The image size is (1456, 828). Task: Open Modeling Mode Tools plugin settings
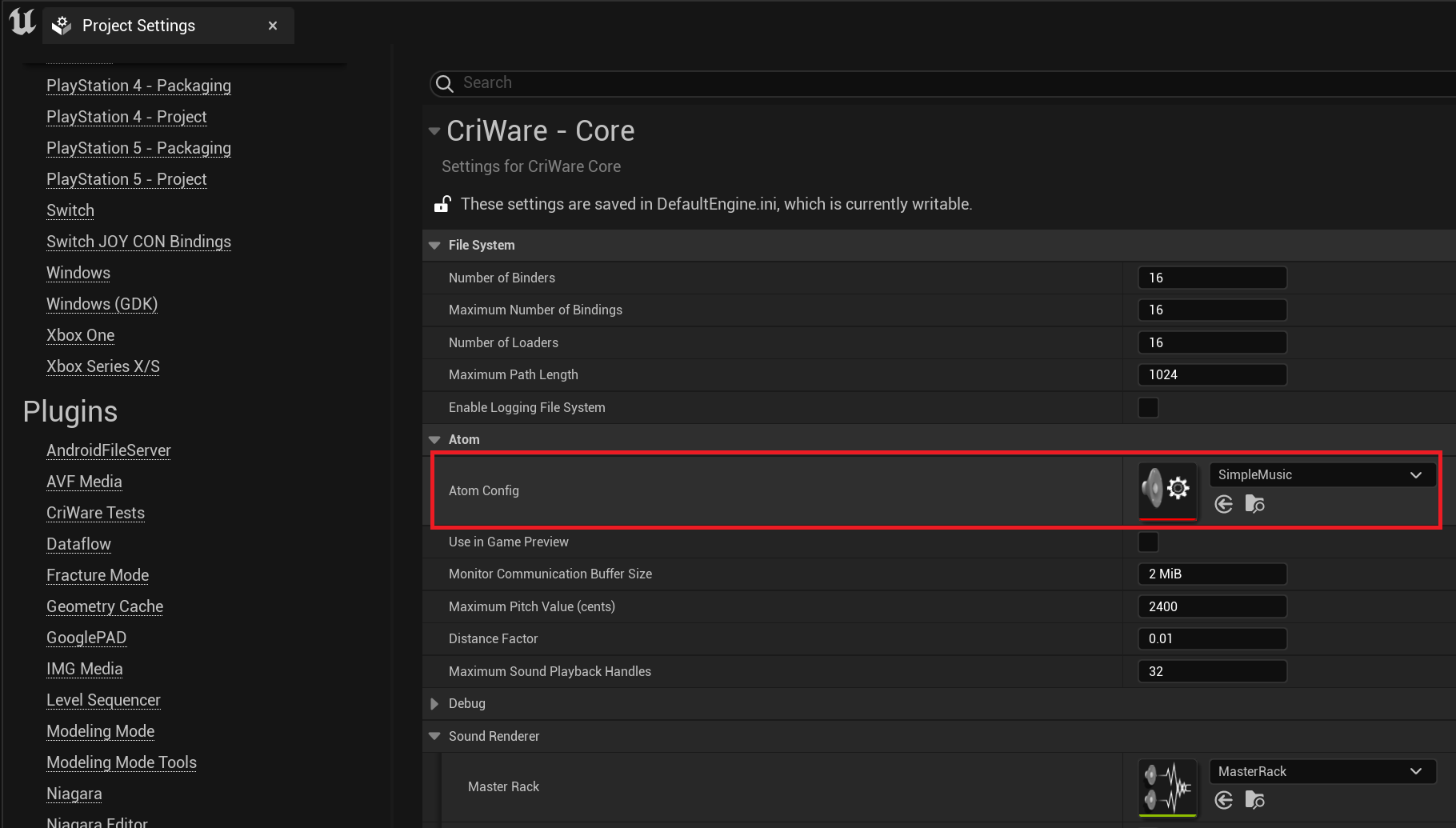coord(122,762)
